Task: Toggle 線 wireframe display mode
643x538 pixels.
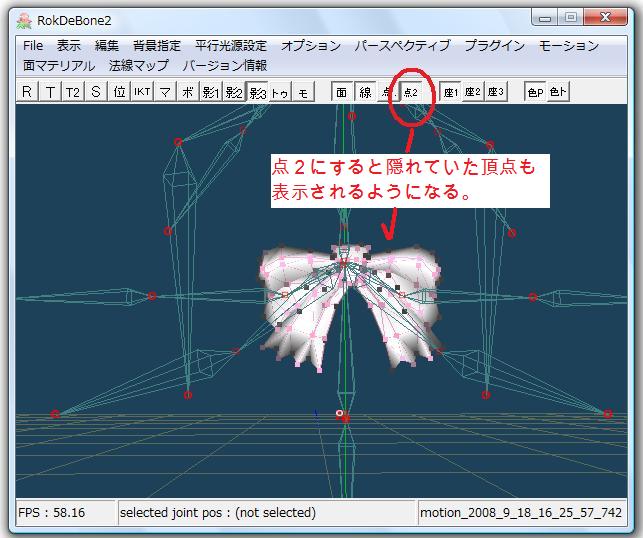Action: pos(365,92)
